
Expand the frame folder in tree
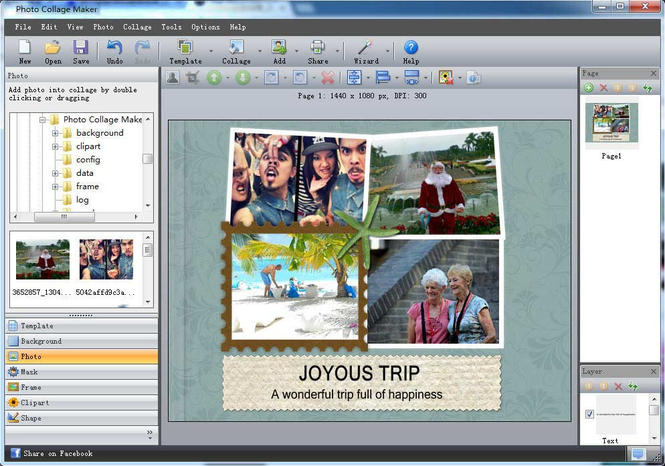pos(55,187)
